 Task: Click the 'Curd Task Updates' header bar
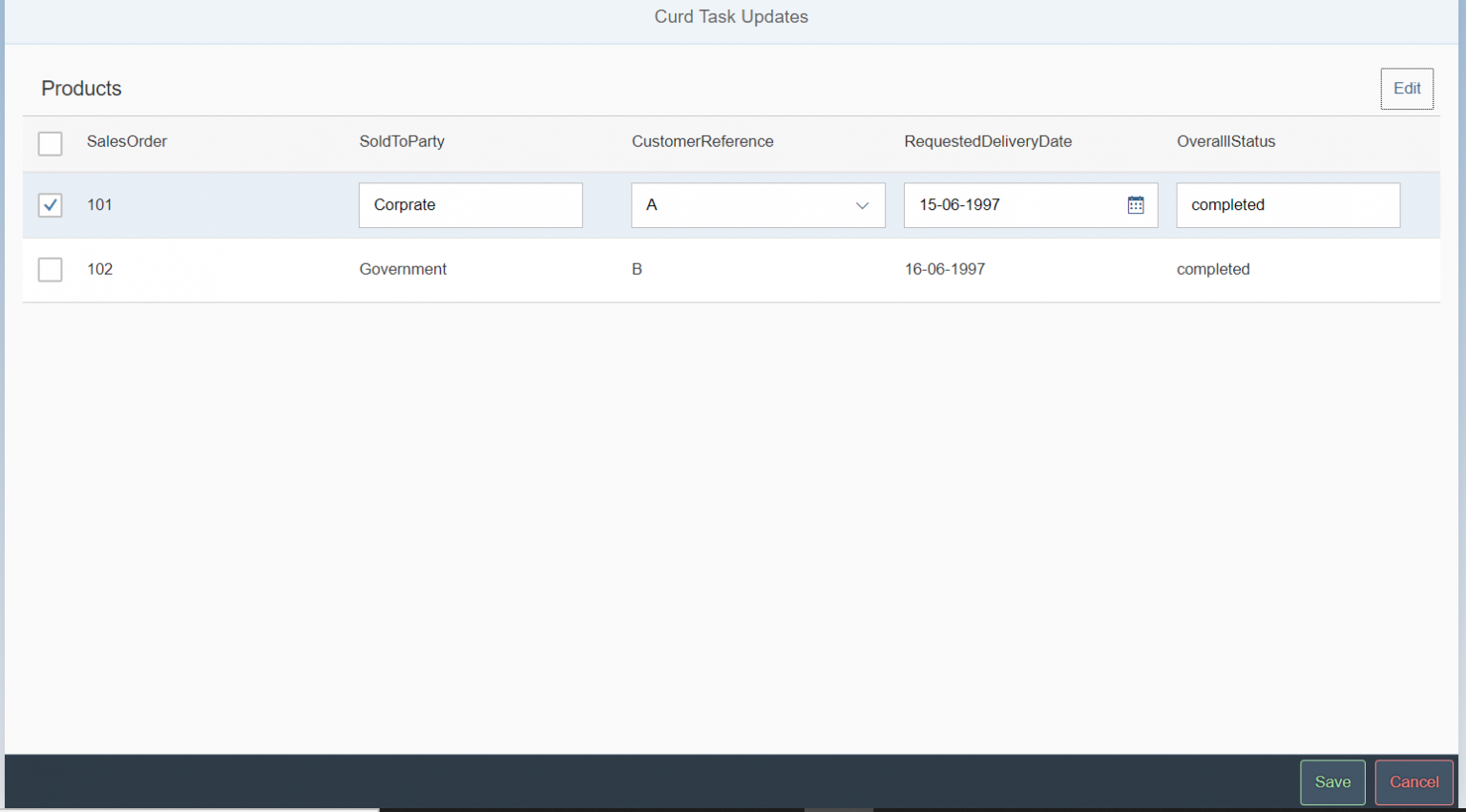tap(731, 16)
